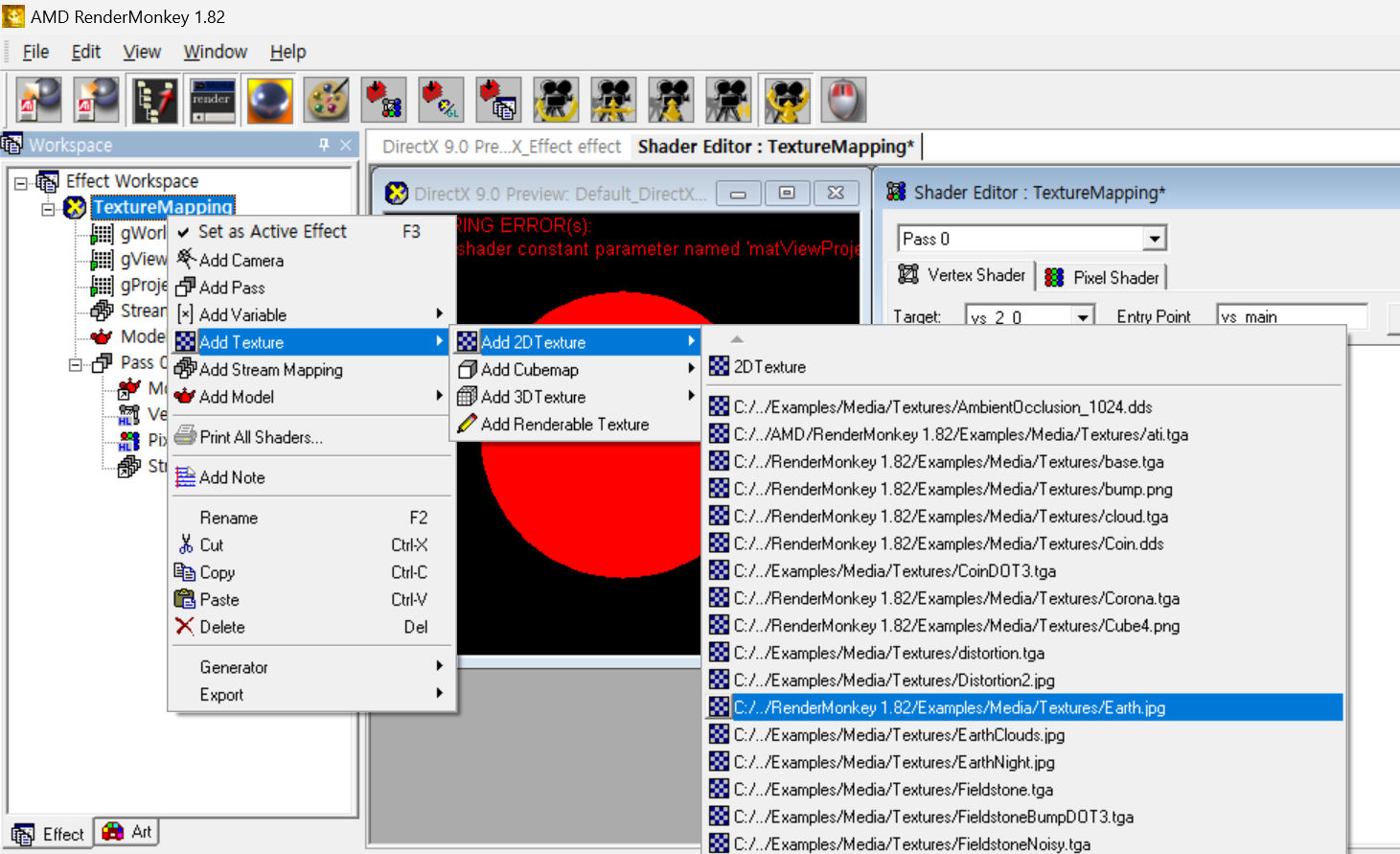Choose Rename from context menu
The image size is (1400, 854).
coord(310,518)
